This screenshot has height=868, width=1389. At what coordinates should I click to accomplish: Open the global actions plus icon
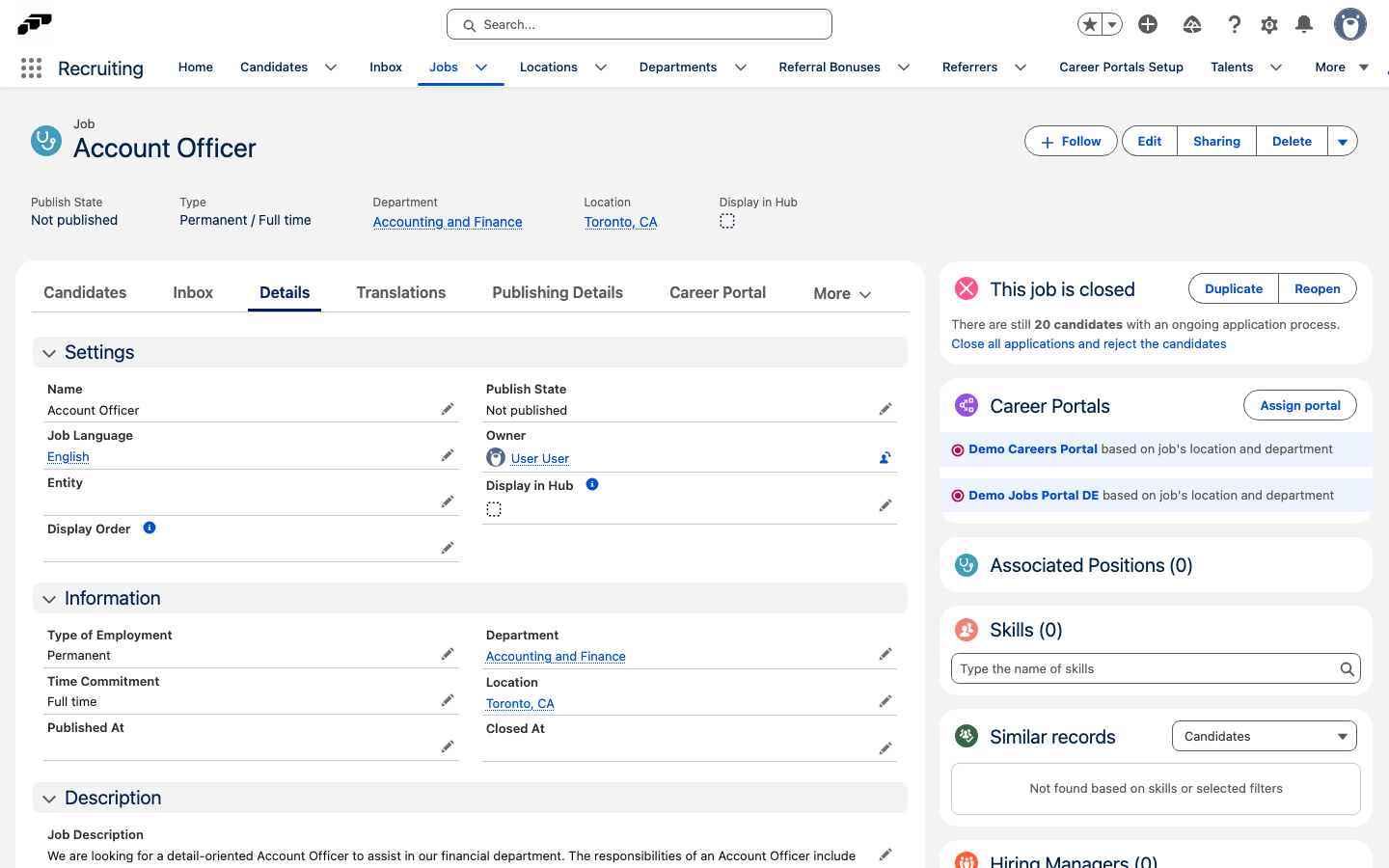(x=1148, y=24)
